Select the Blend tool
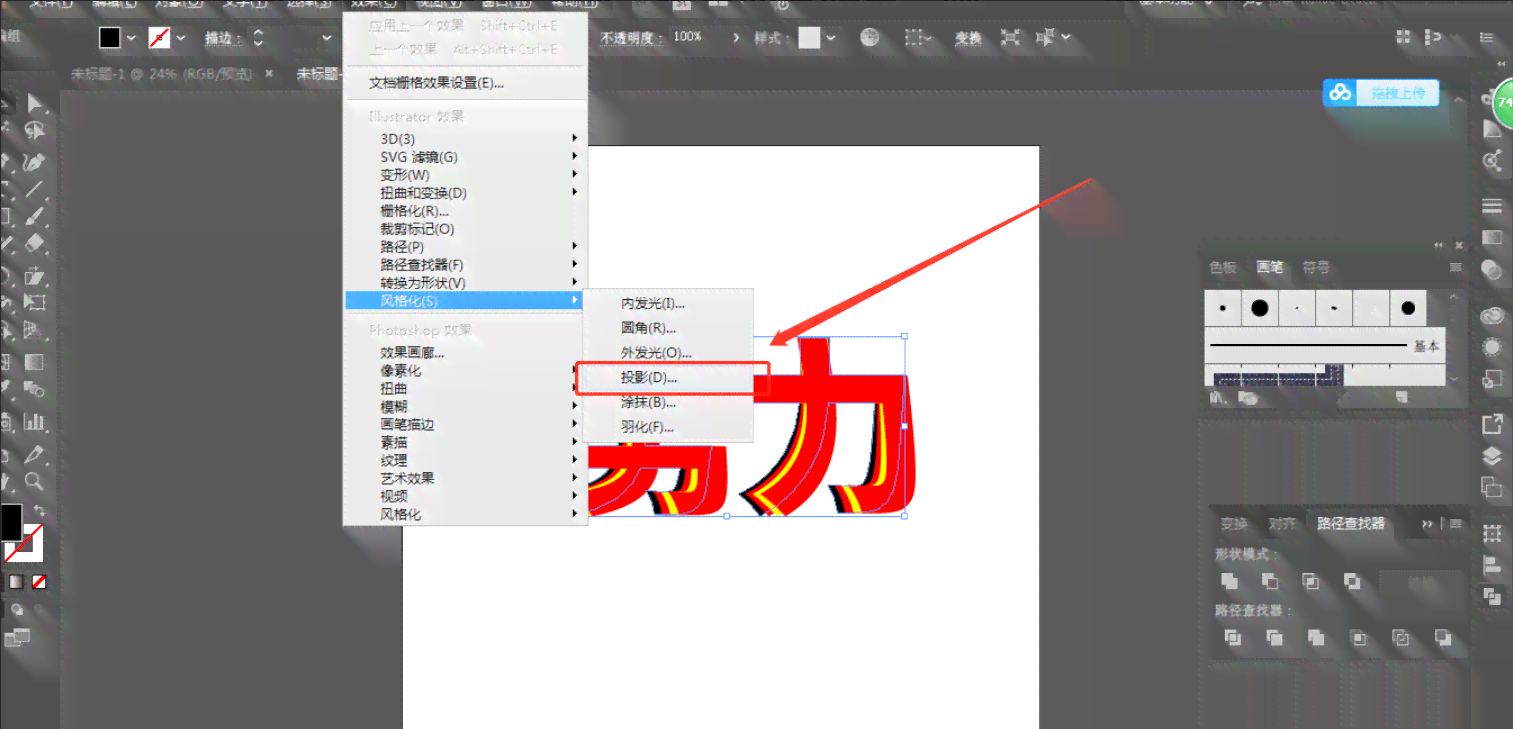Screen dimensions: 1513x729 coord(34,390)
